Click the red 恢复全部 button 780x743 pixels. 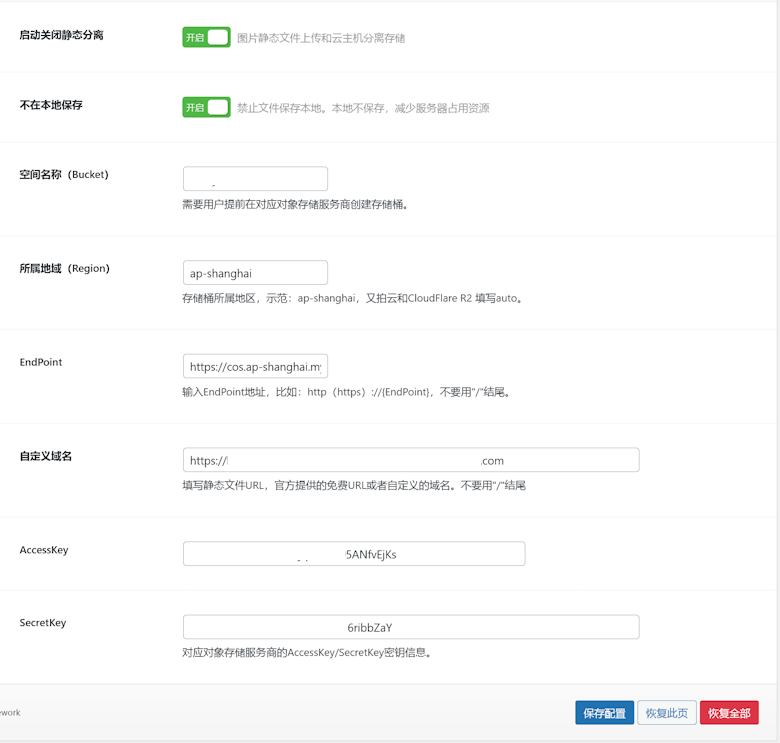729,713
